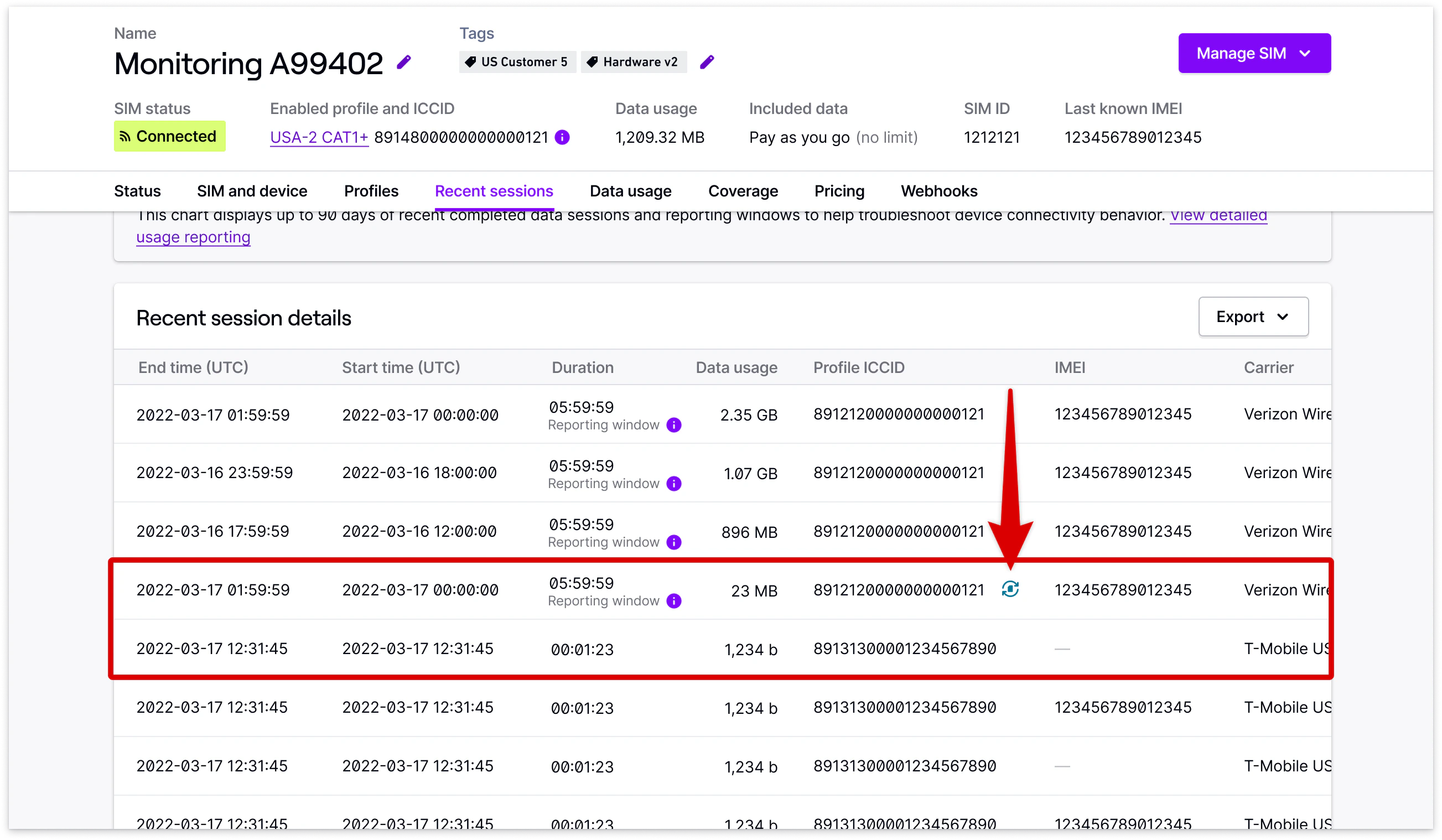
Task: Click info icon in 1.07 GB row
Action: click(674, 484)
